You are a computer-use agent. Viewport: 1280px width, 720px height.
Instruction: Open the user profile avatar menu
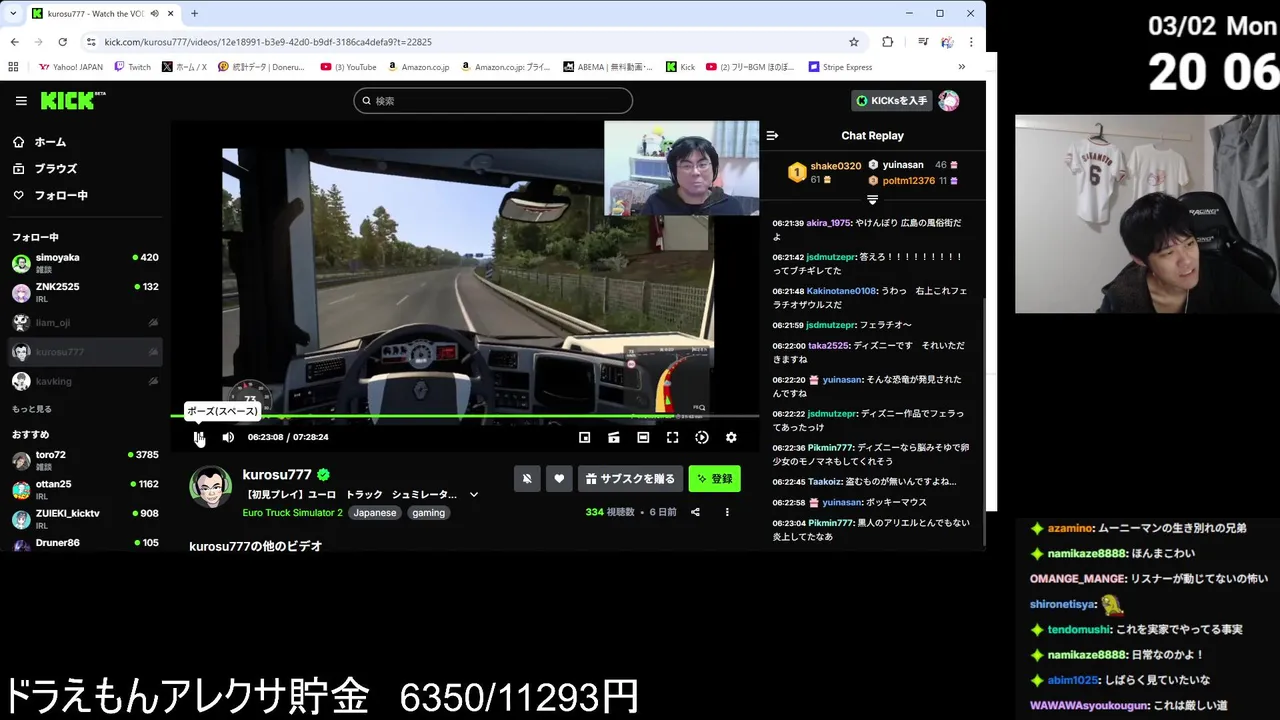tap(949, 101)
